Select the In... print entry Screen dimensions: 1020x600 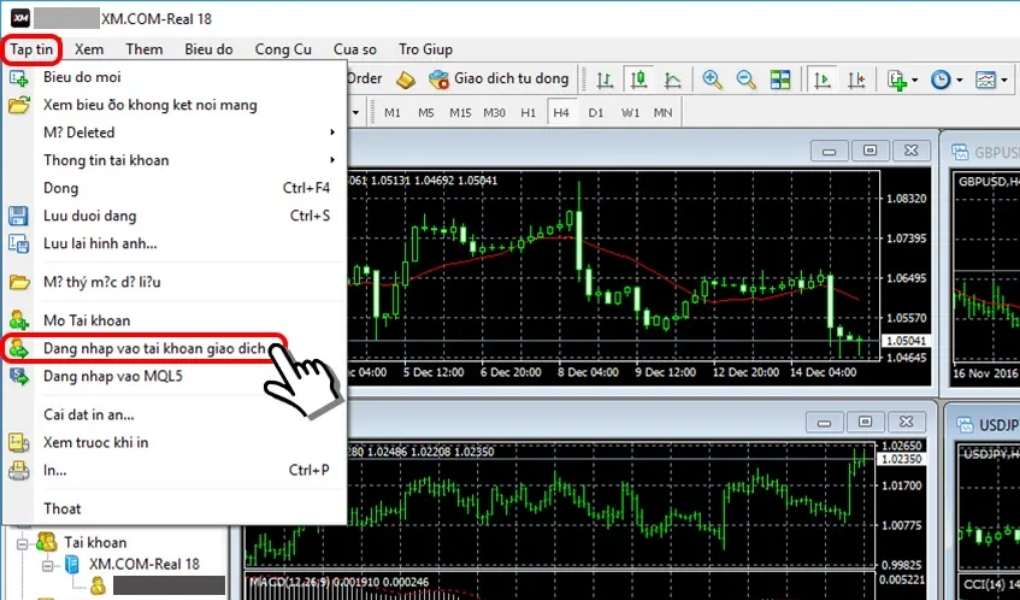pyautogui.click(x=174, y=470)
